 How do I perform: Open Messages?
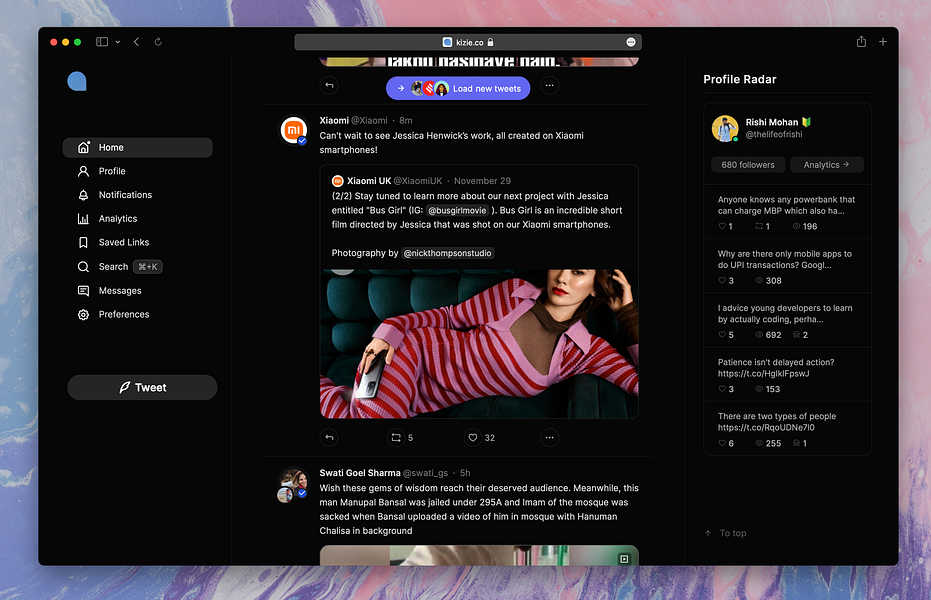(109, 291)
